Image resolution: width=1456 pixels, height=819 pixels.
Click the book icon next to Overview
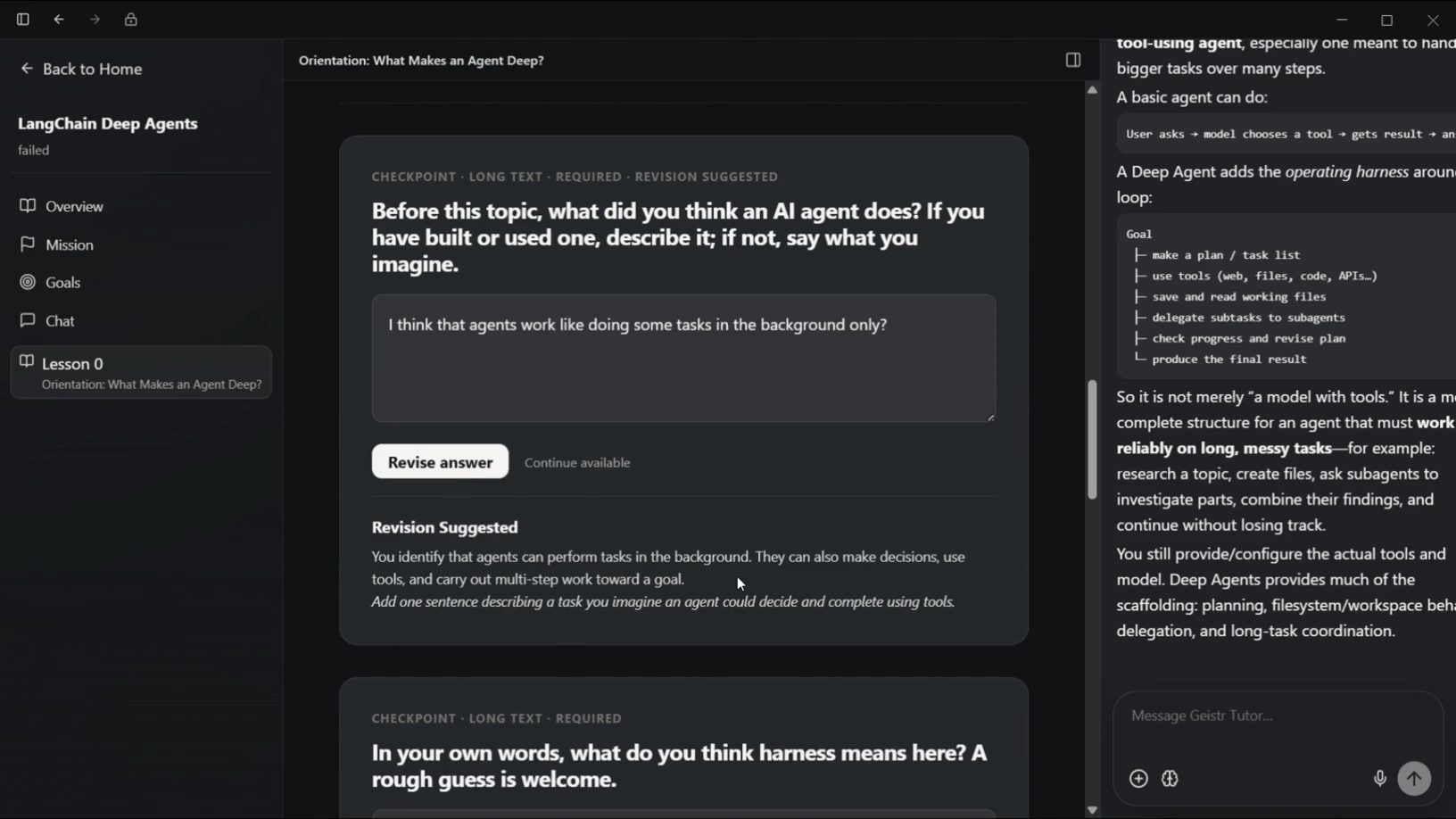click(x=28, y=205)
